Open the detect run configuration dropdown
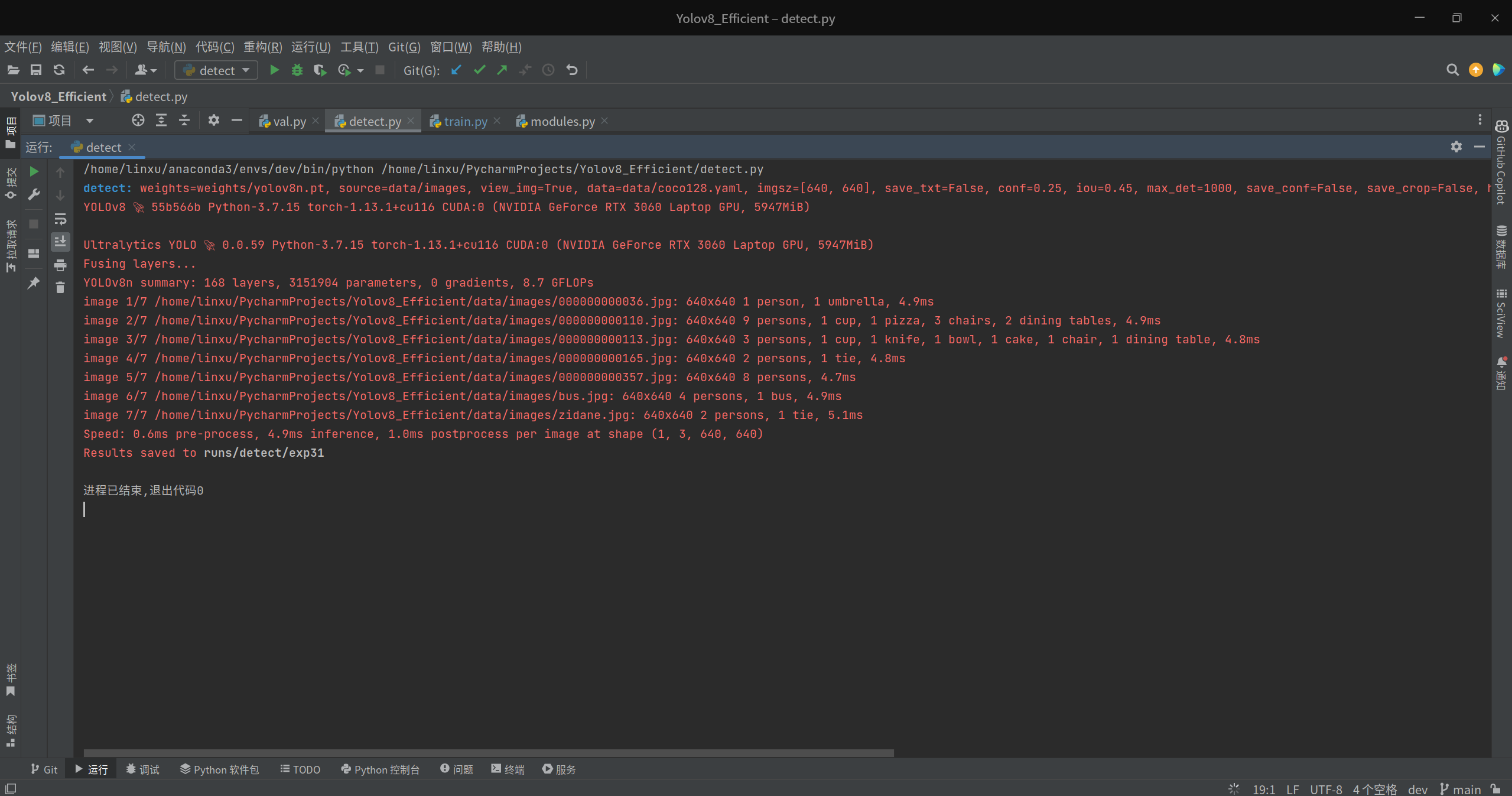This screenshot has height=796, width=1512. tap(216, 70)
